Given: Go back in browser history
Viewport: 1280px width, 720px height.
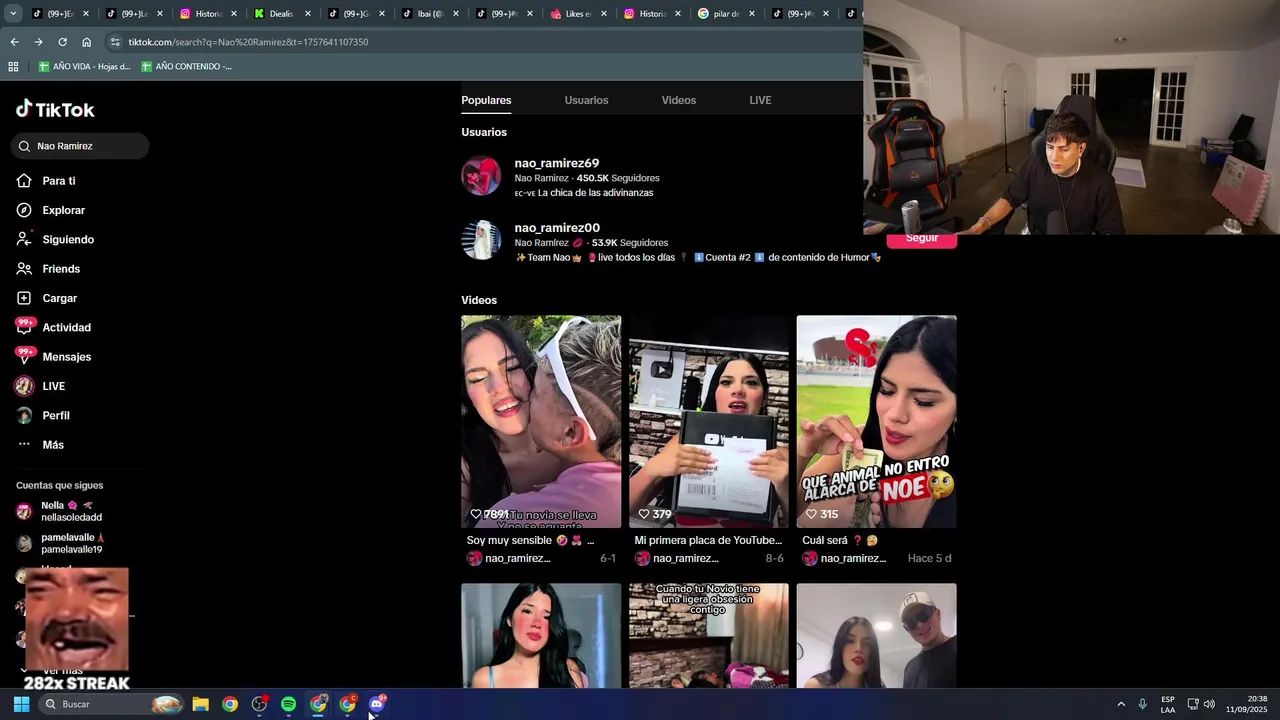Looking at the screenshot, I should click(x=14, y=42).
